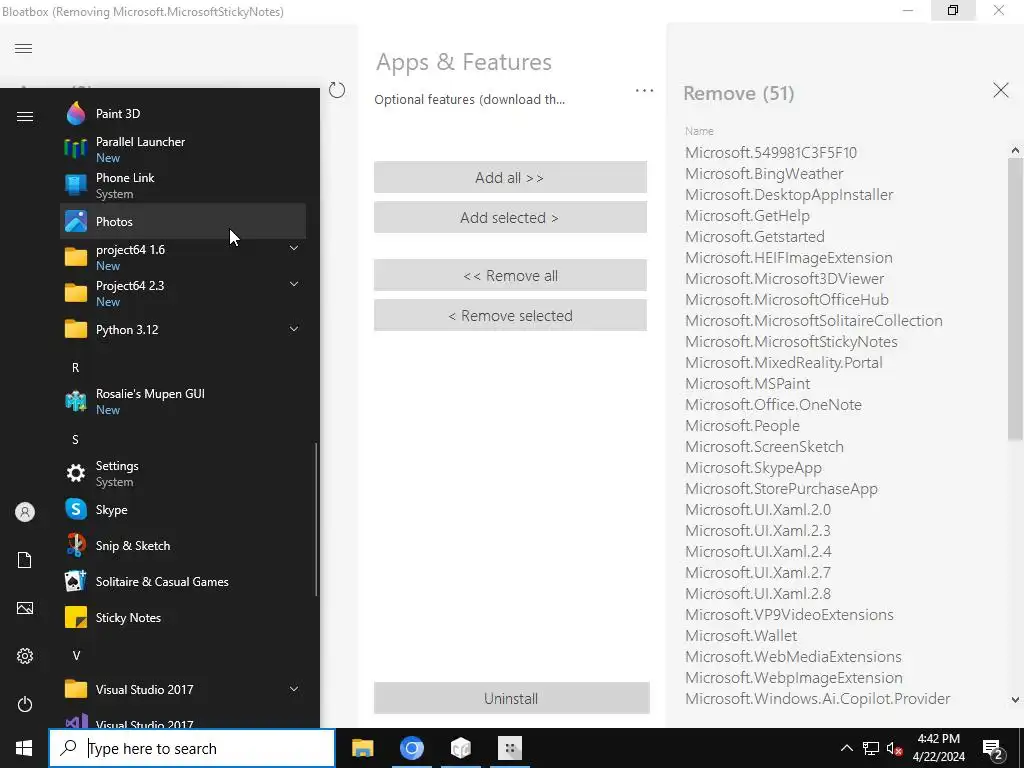1024x768 pixels.
Task: Click the << Remove all button
Action: pyautogui.click(x=510, y=276)
